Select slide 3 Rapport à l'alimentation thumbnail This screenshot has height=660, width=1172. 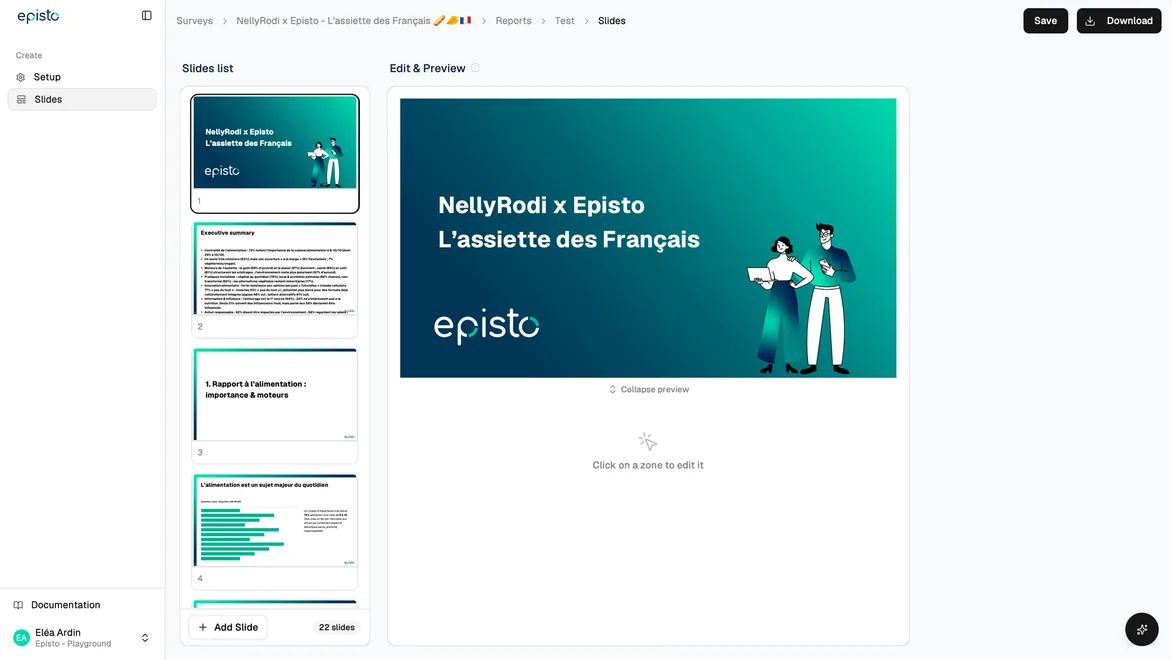275,405
